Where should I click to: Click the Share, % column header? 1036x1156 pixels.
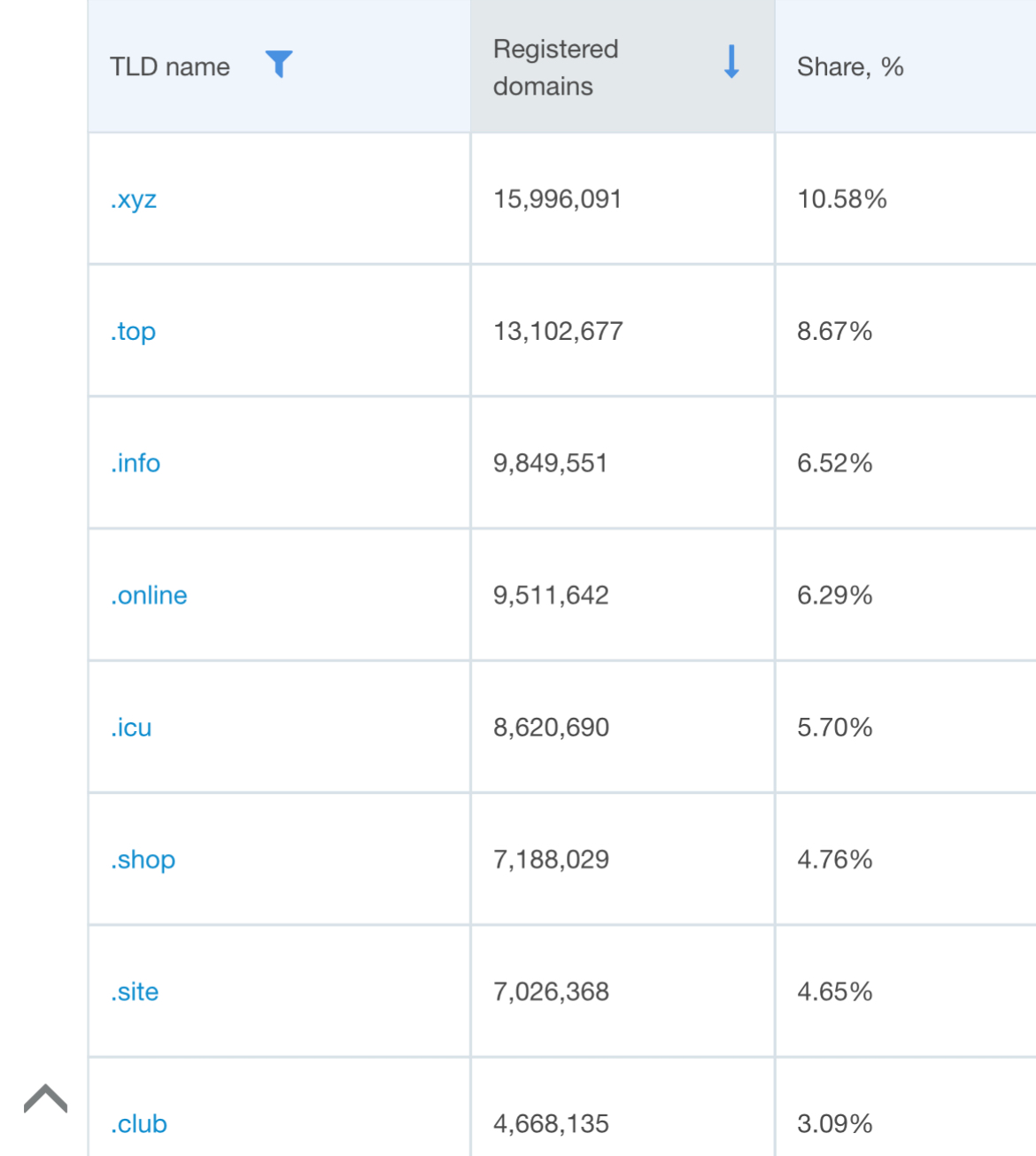point(850,67)
